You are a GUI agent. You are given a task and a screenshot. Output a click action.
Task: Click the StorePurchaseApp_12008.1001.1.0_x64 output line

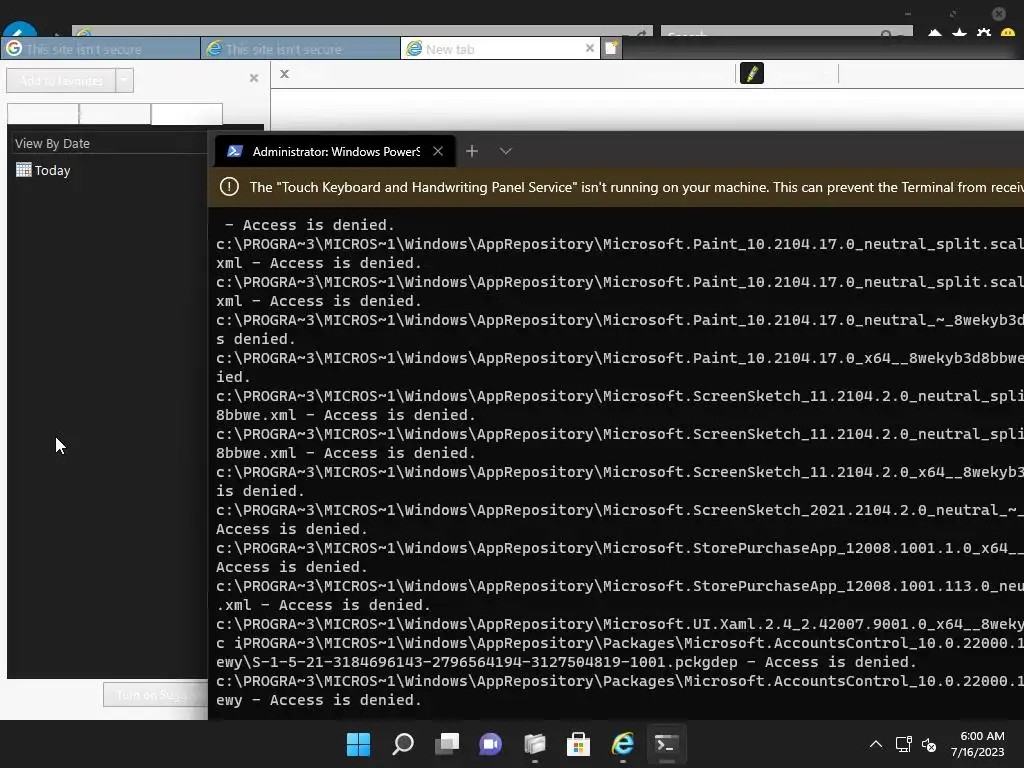tap(620, 548)
